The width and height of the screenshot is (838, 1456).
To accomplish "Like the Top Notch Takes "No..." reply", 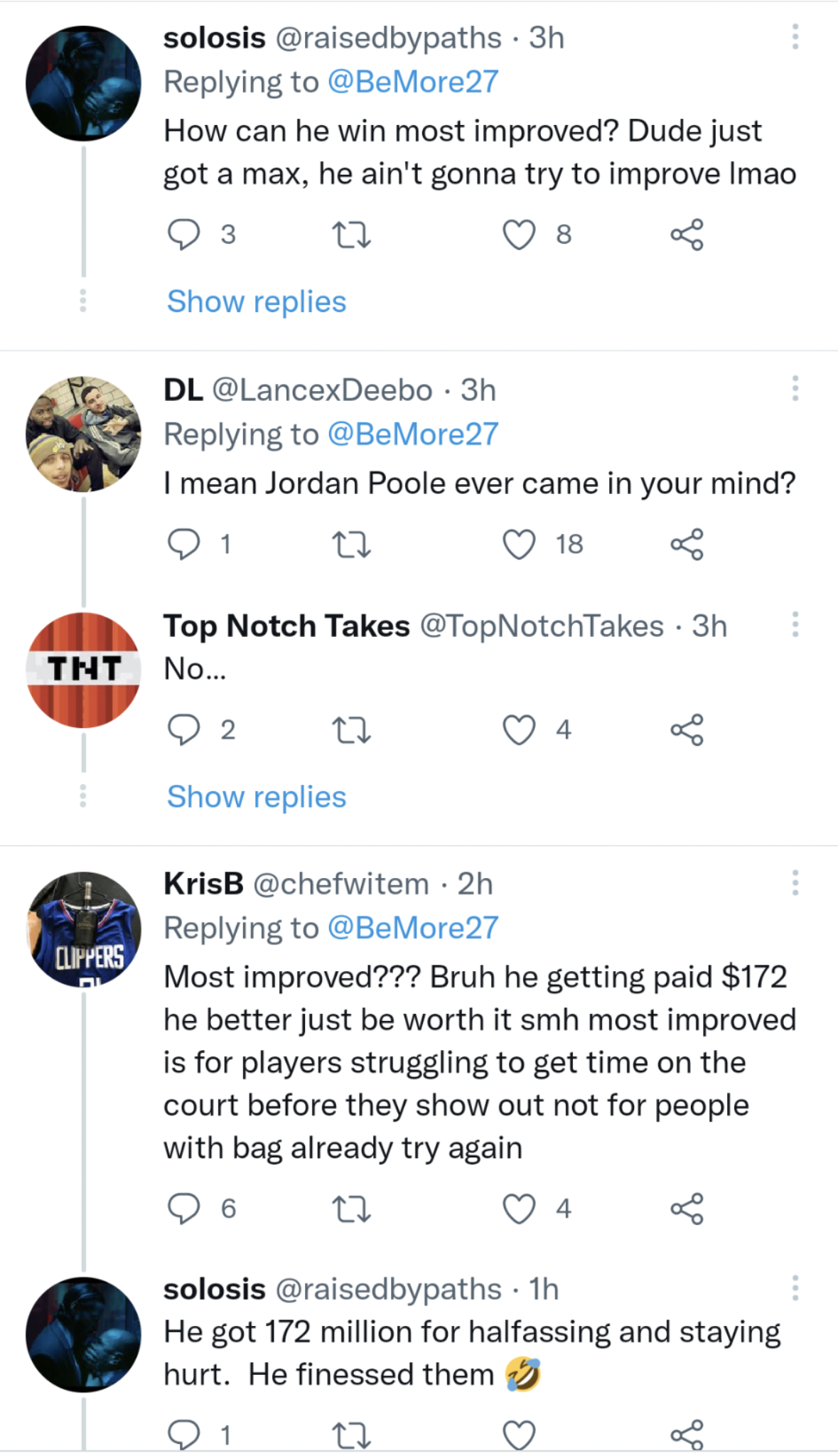I will point(519,730).
